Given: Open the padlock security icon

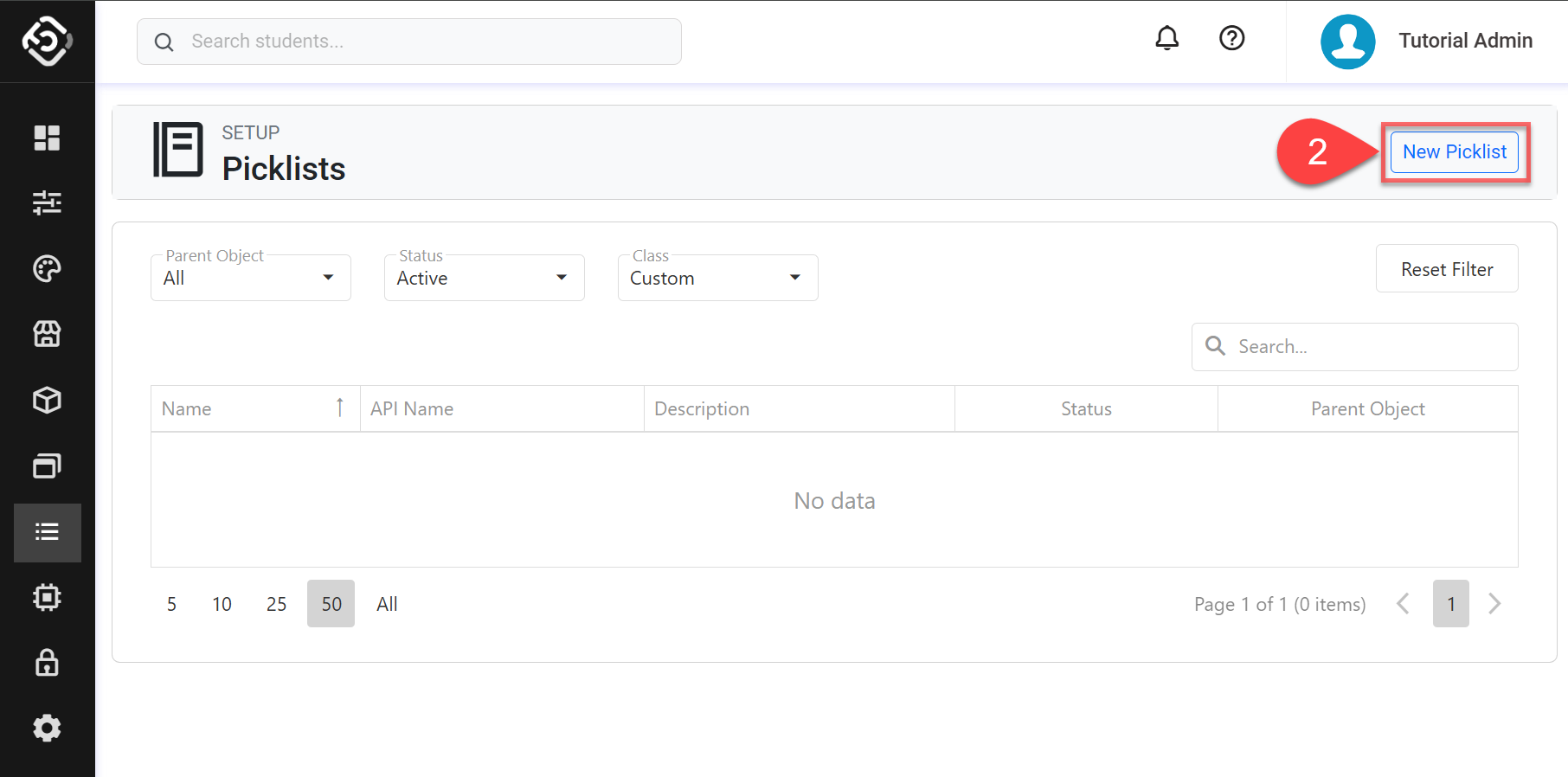Looking at the screenshot, I should point(47,663).
